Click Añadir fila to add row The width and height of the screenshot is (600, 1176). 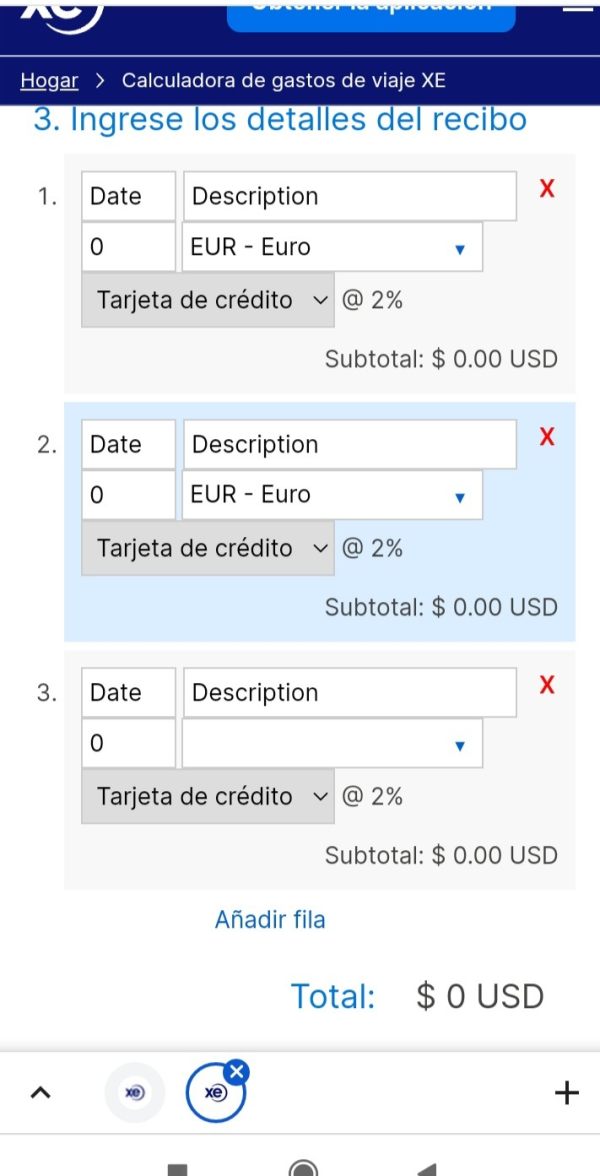[270, 920]
